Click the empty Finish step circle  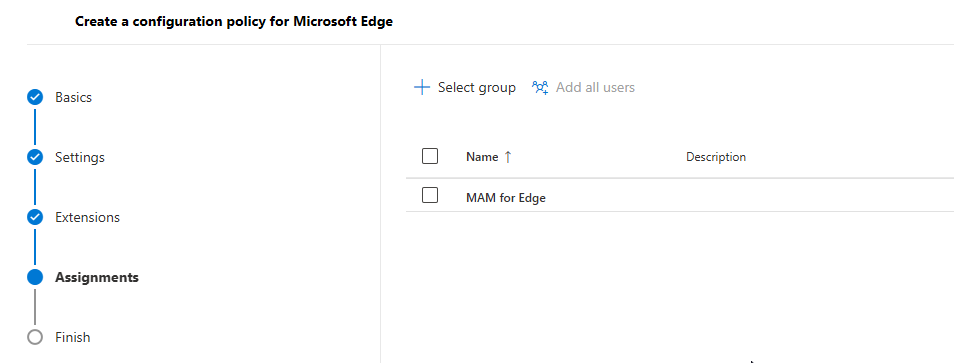(x=35, y=337)
